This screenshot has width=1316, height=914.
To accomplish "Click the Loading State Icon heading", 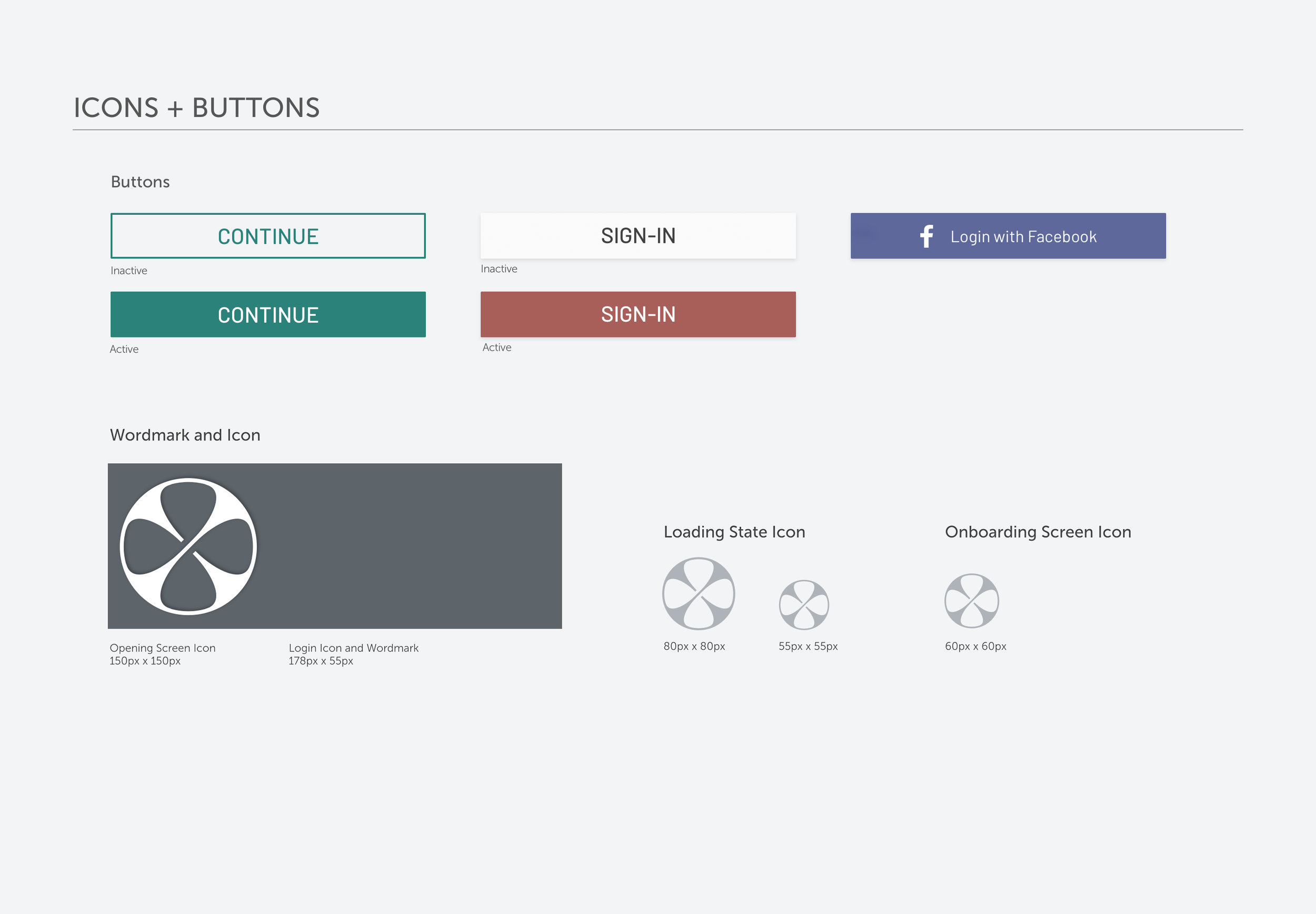I will 734,532.
